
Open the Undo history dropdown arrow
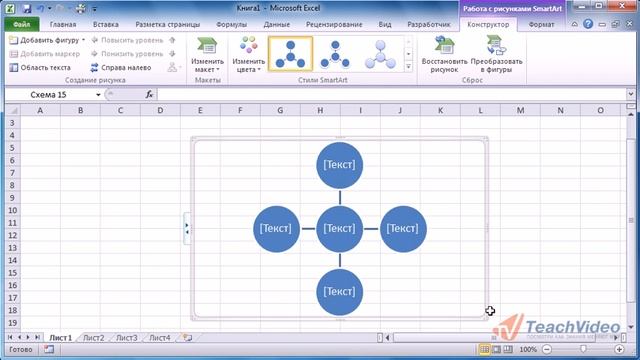pos(50,8)
